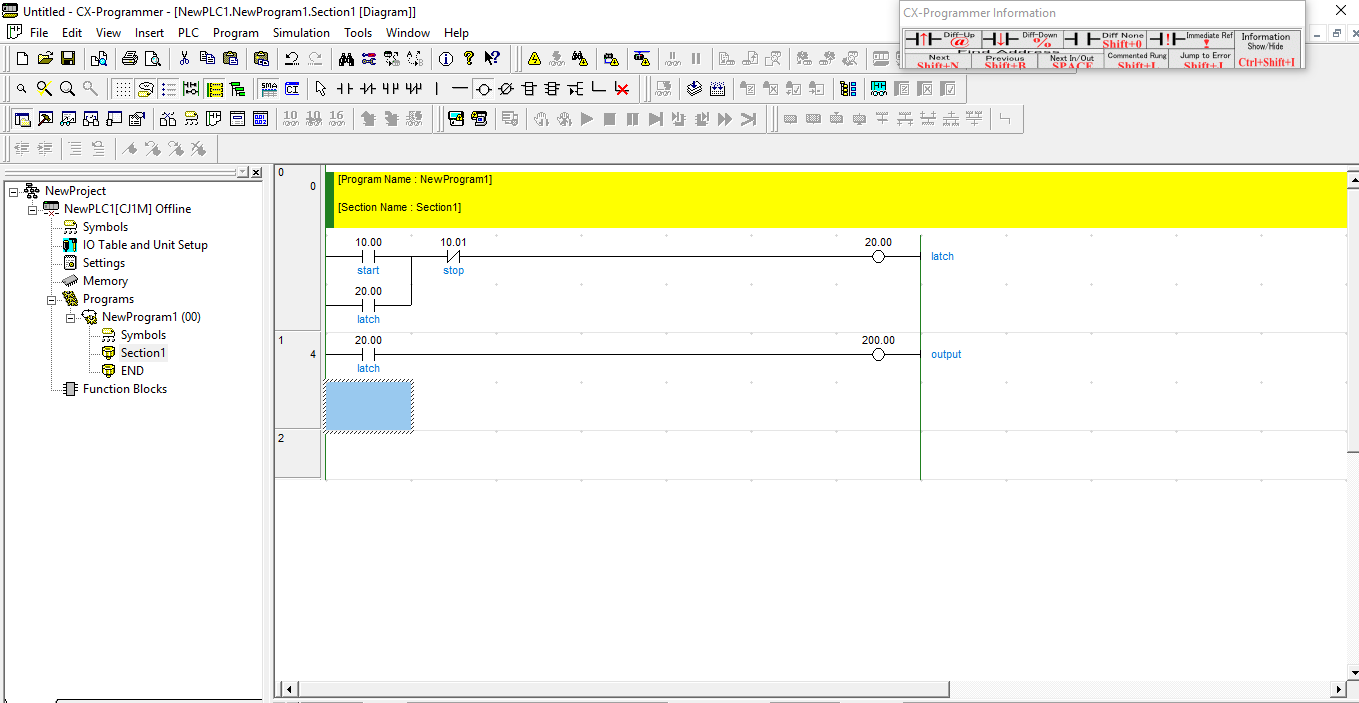Collapse the NewPLC1[CJ1M] Offline node
Image resolution: width=1359 pixels, height=703 pixels.
[x=32, y=209]
